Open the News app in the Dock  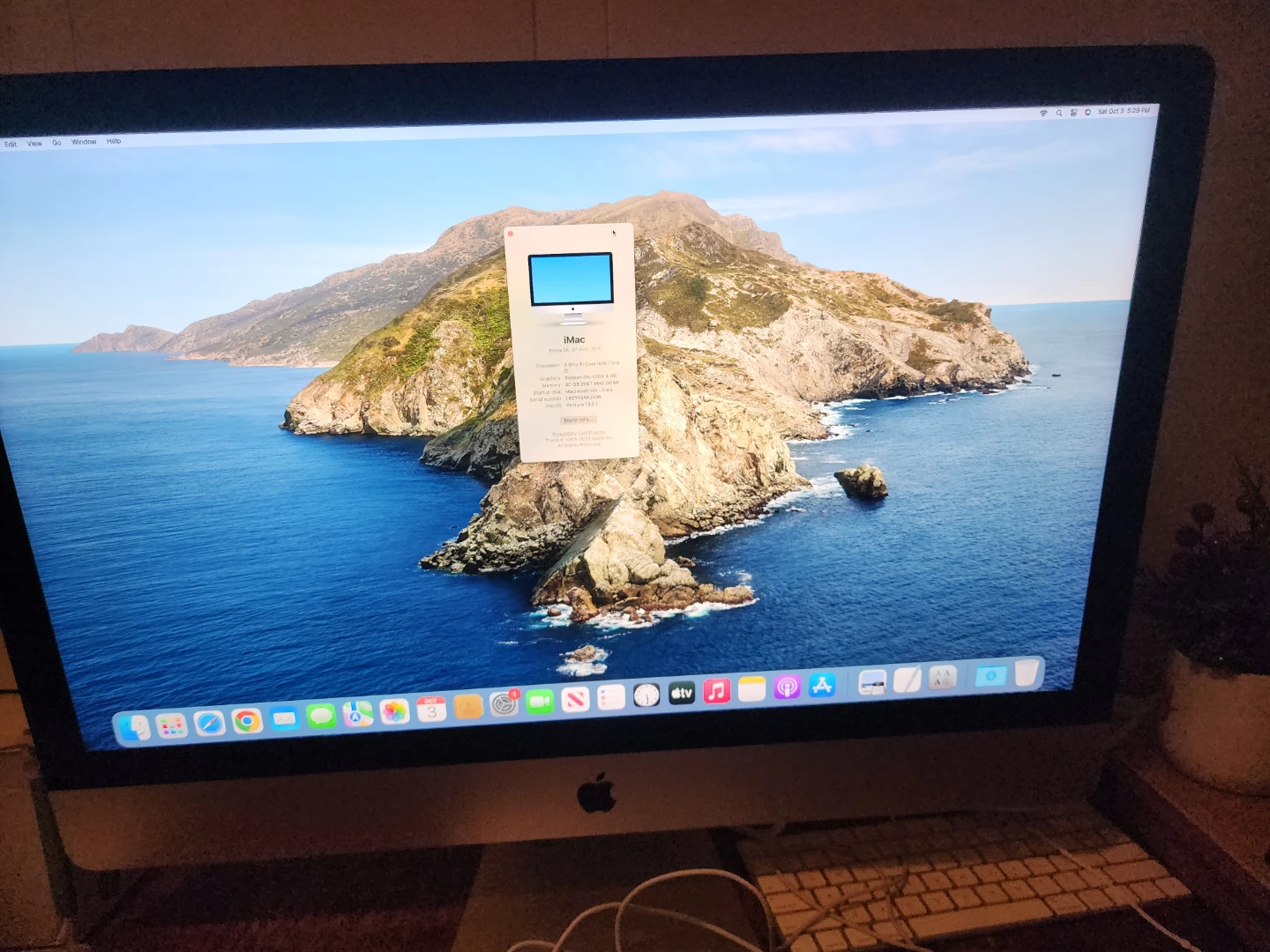(575, 700)
